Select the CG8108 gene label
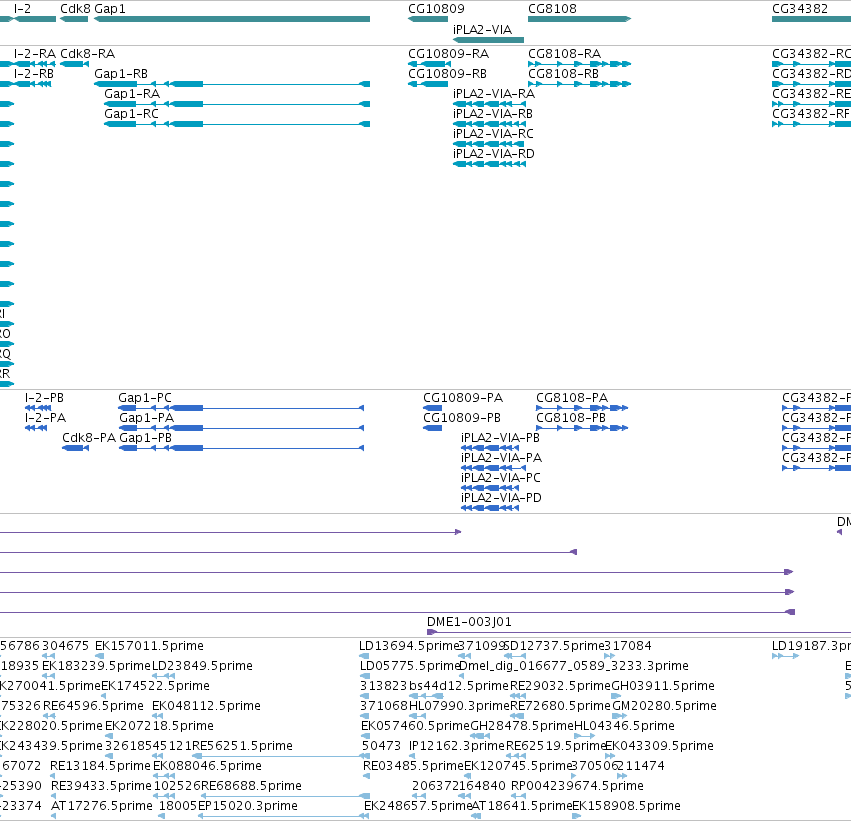The image size is (851, 821). click(x=552, y=9)
